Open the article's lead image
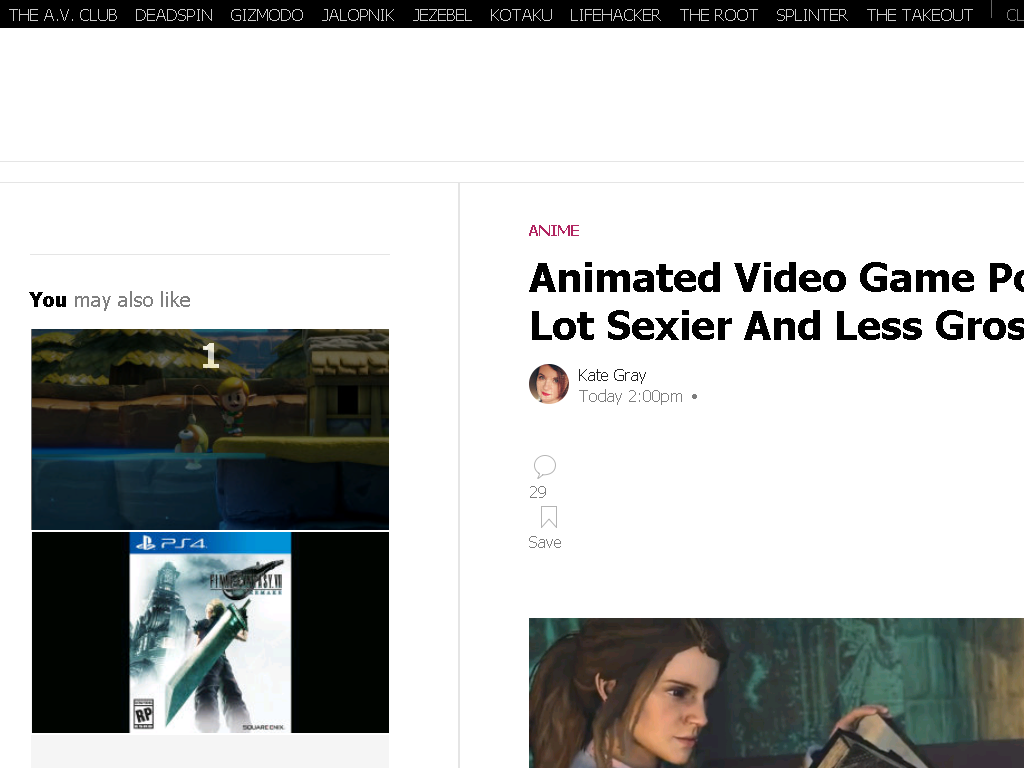Viewport: 1024px width, 768px height. tap(776, 693)
